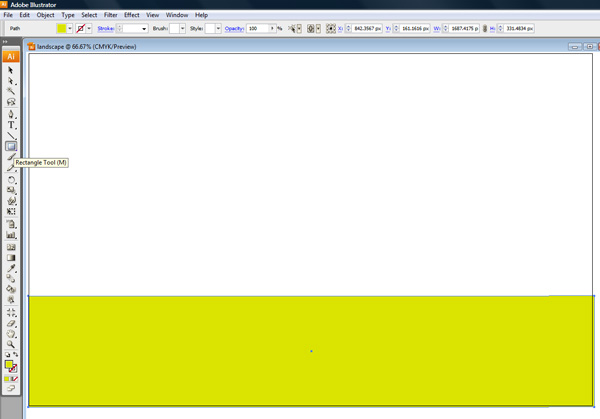Image resolution: width=600 pixels, height=419 pixels.
Task: Open the Object menu
Action: [46, 15]
